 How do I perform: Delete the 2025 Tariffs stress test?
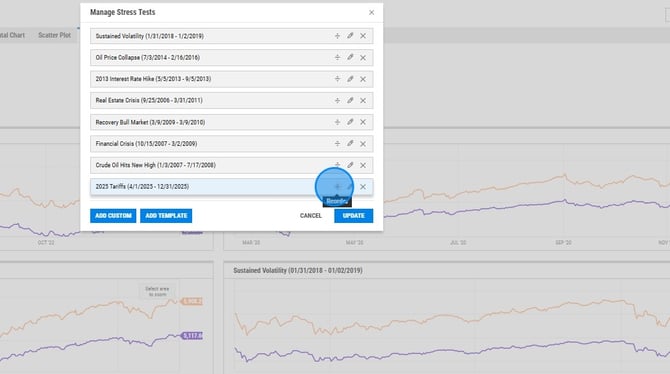pos(363,187)
